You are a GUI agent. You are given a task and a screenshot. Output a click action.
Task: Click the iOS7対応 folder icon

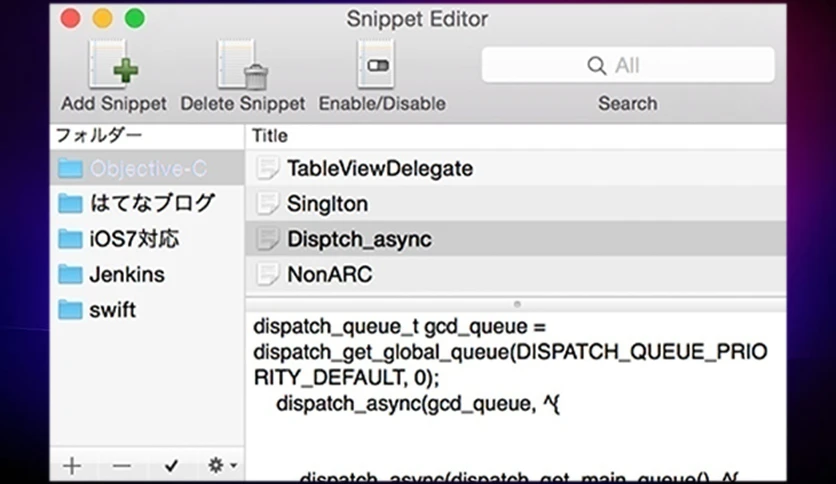tap(70, 239)
